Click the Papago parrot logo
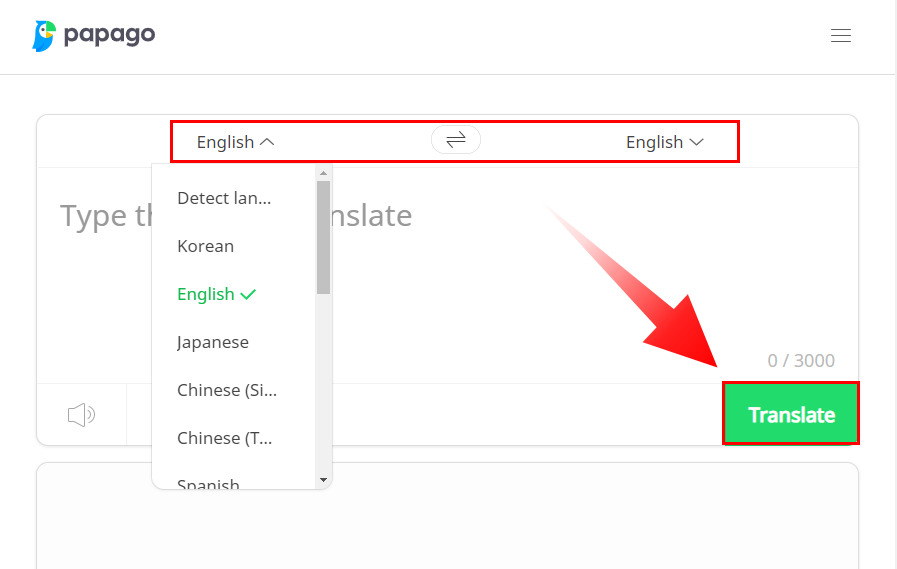897x569 pixels. click(44, 36)
